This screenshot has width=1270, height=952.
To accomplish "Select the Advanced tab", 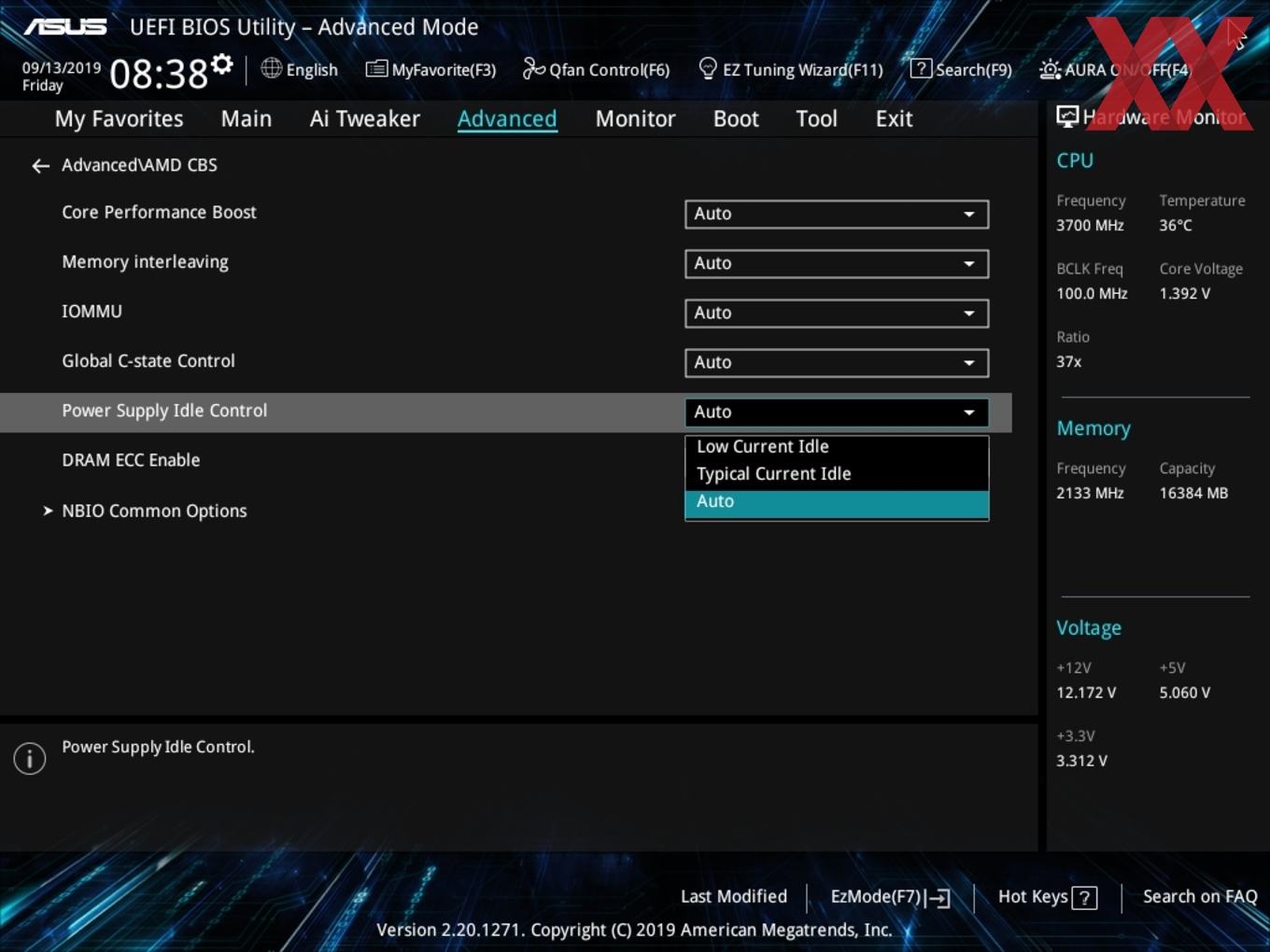I will click(x=507, y=119).
